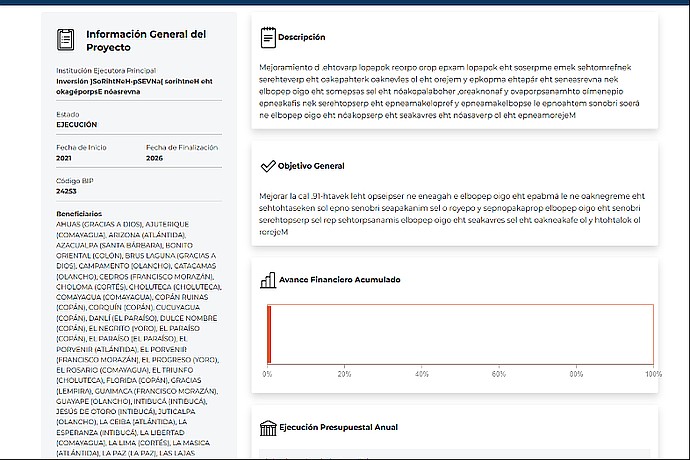
Task: Click the Objetivo General paragraph starting with Mejorar
Action: 451,214
